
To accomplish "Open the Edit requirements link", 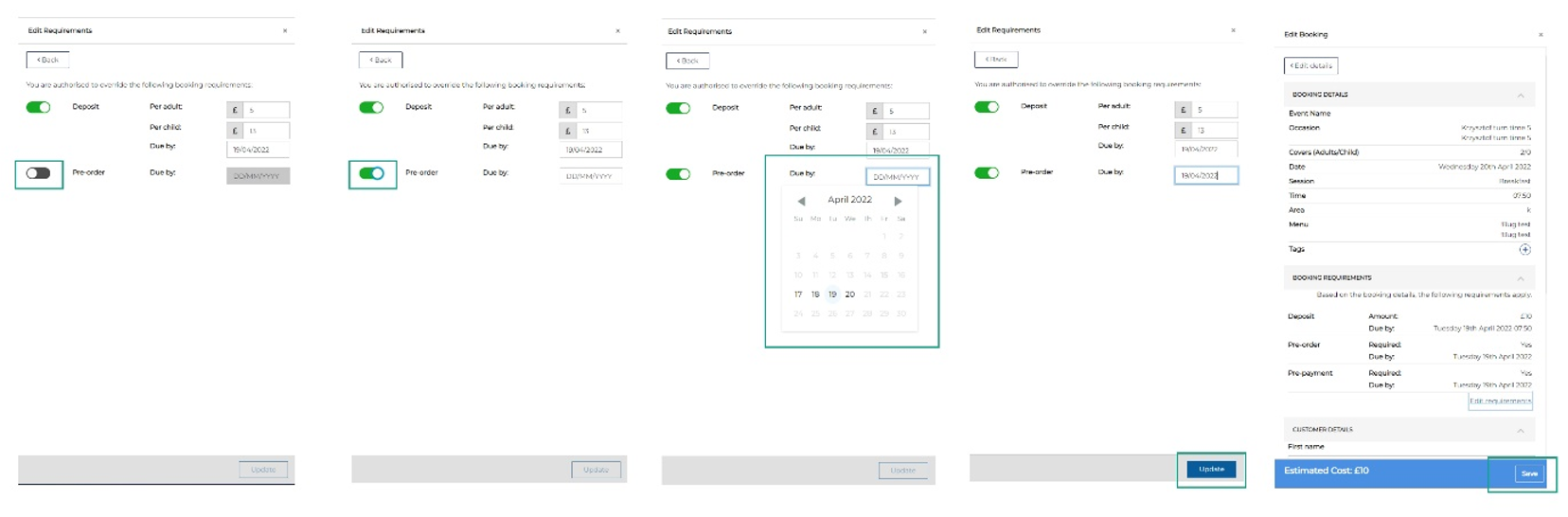I will [x=1500, y=401].
